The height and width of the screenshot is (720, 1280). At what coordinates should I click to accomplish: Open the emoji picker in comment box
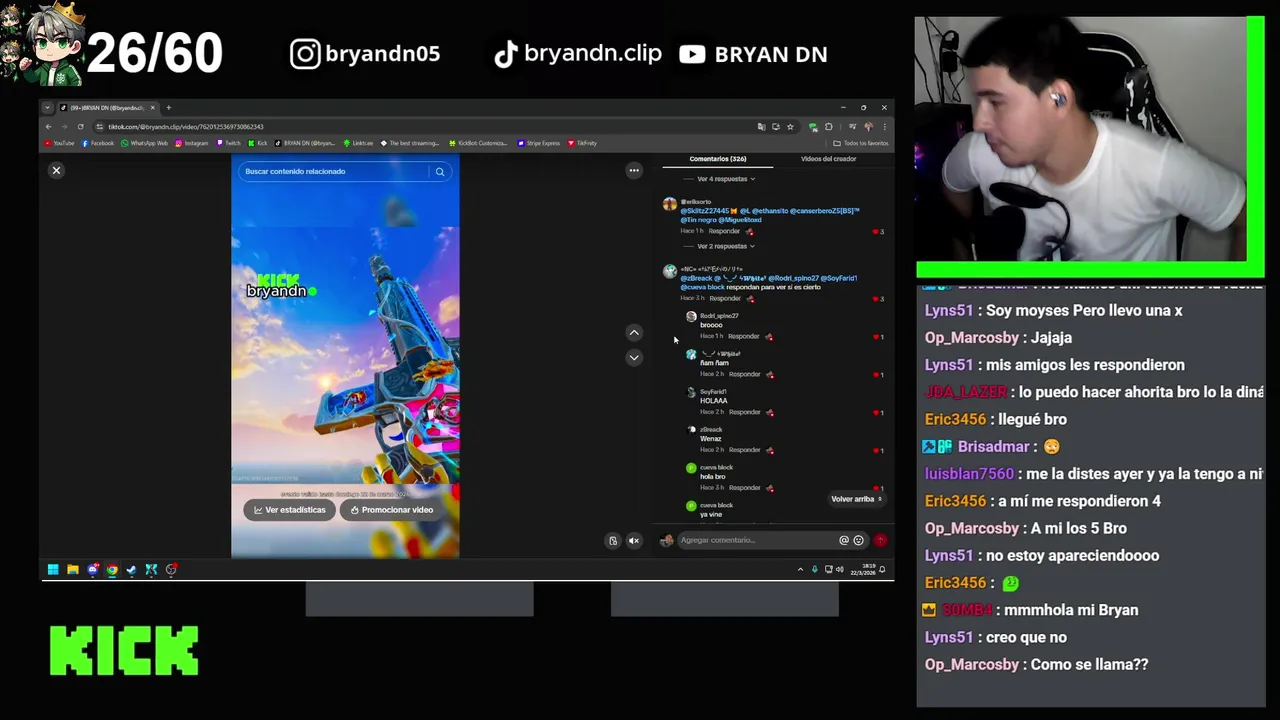tap(858, 541)
